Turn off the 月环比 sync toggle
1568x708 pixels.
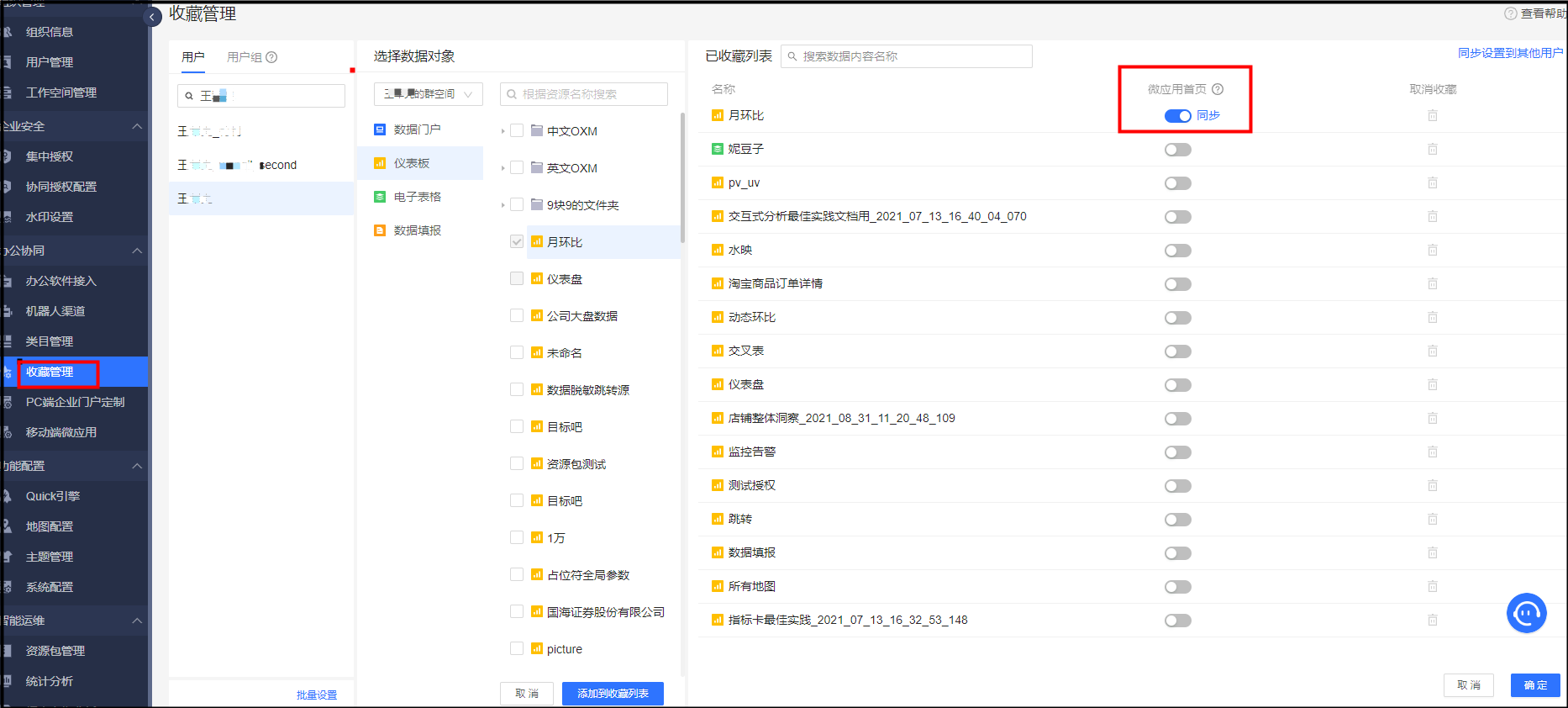pos(1177,116)
